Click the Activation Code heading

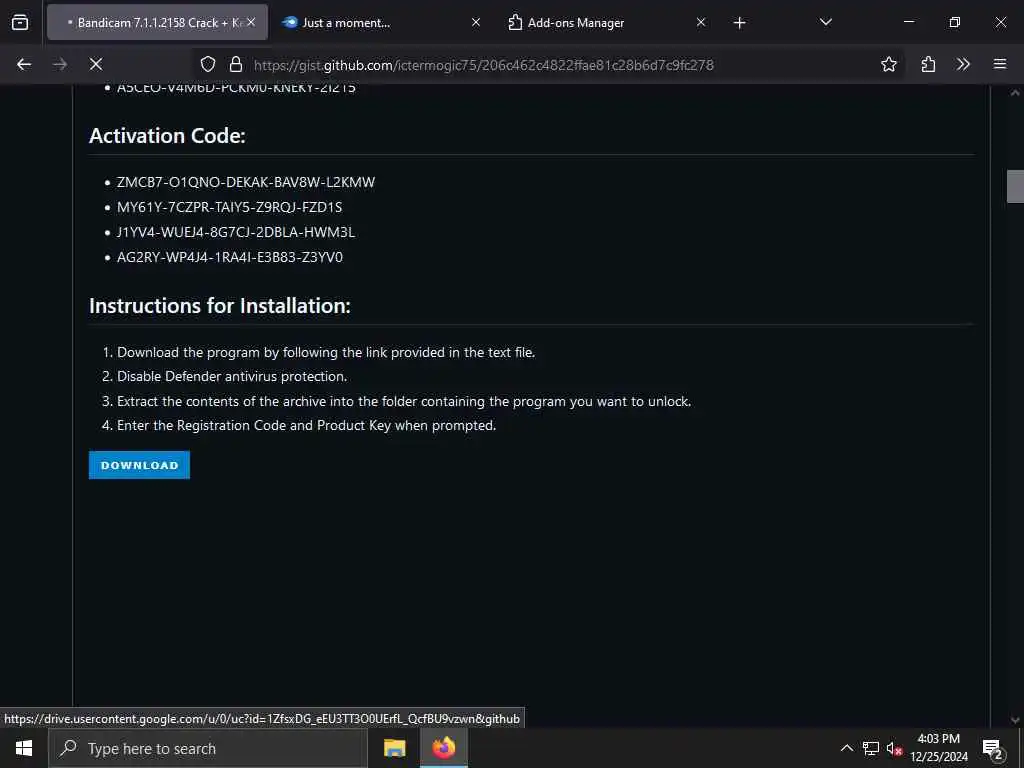point(167,136)
